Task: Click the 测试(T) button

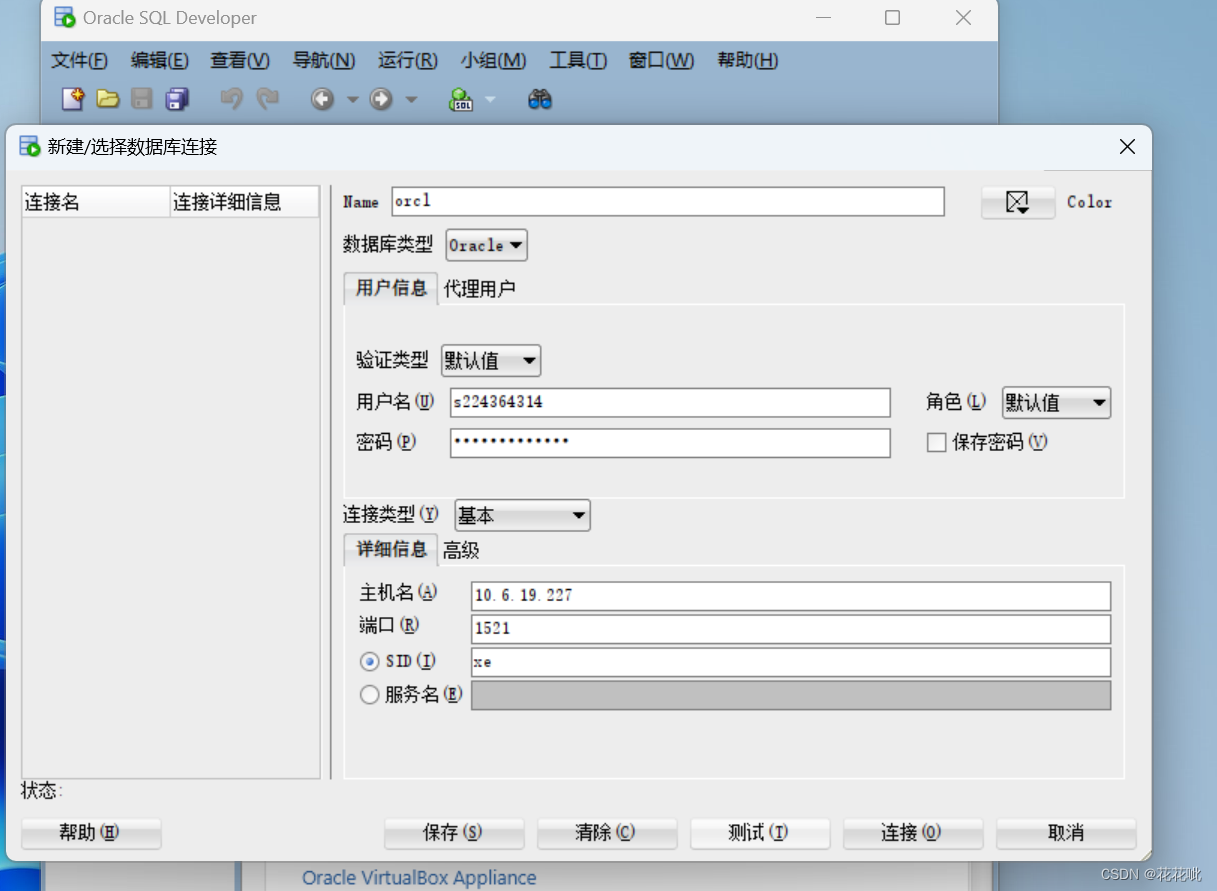Action: [x=760, y=833]
